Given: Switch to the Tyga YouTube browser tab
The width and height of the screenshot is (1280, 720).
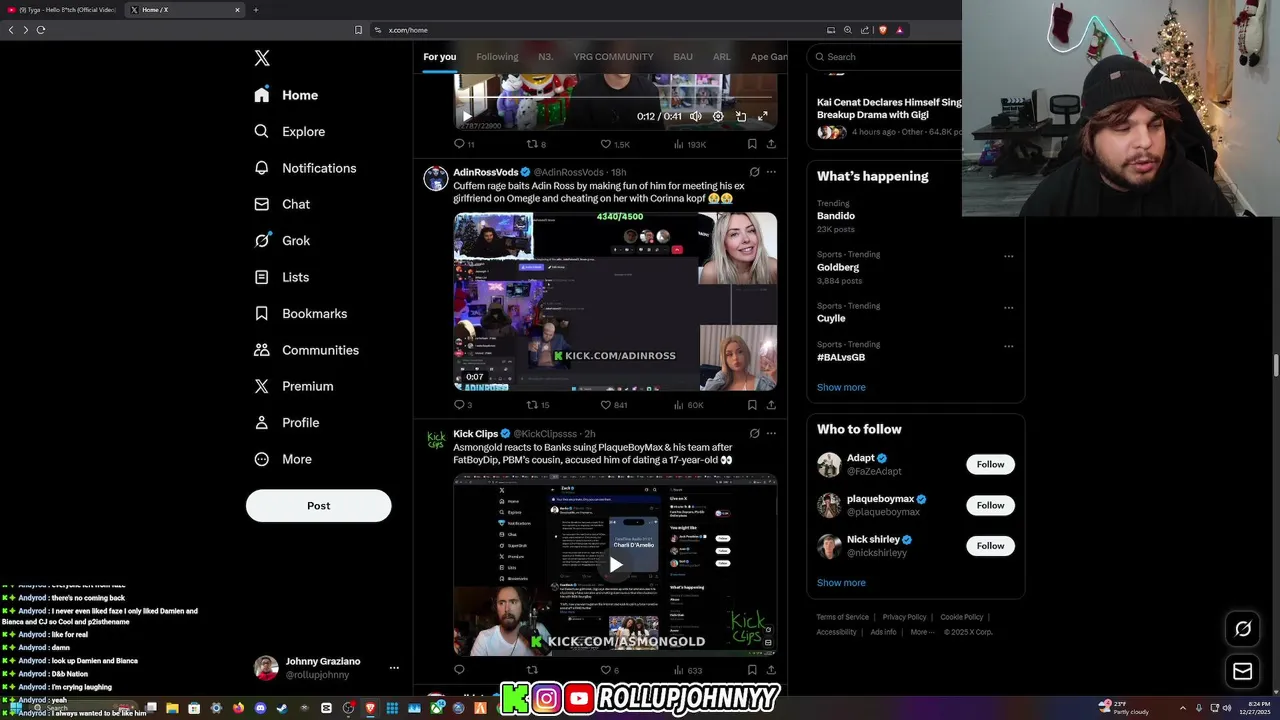Looking at the screenshot, I should coord(64,10).
